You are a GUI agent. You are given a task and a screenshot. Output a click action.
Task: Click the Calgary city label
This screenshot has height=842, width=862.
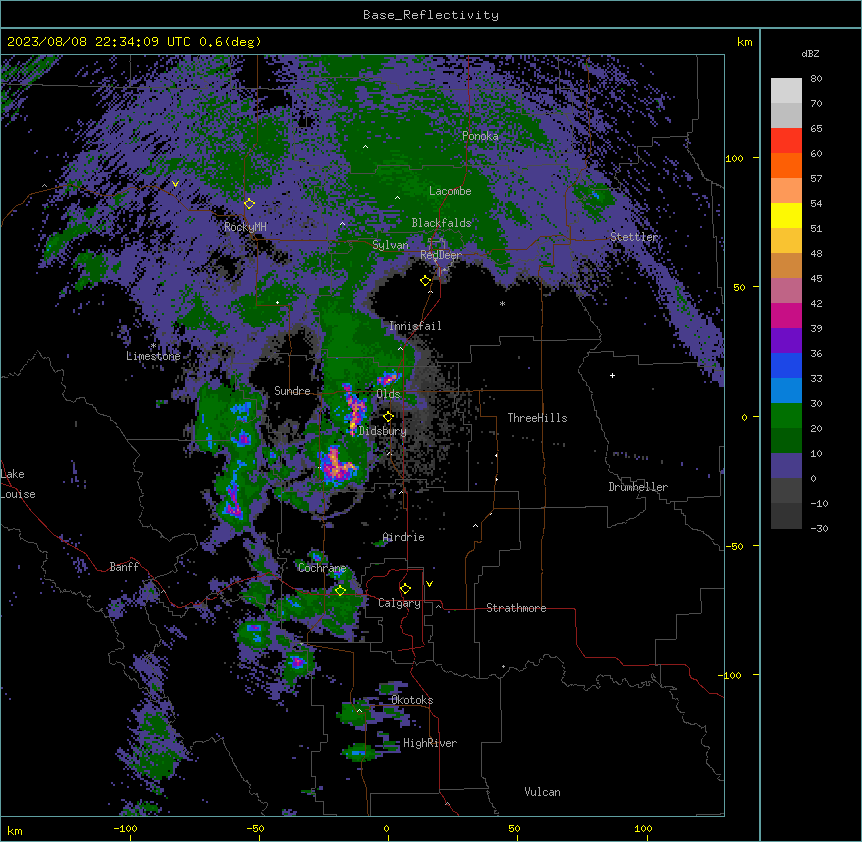pyautogui.click(x=399, y=603)
